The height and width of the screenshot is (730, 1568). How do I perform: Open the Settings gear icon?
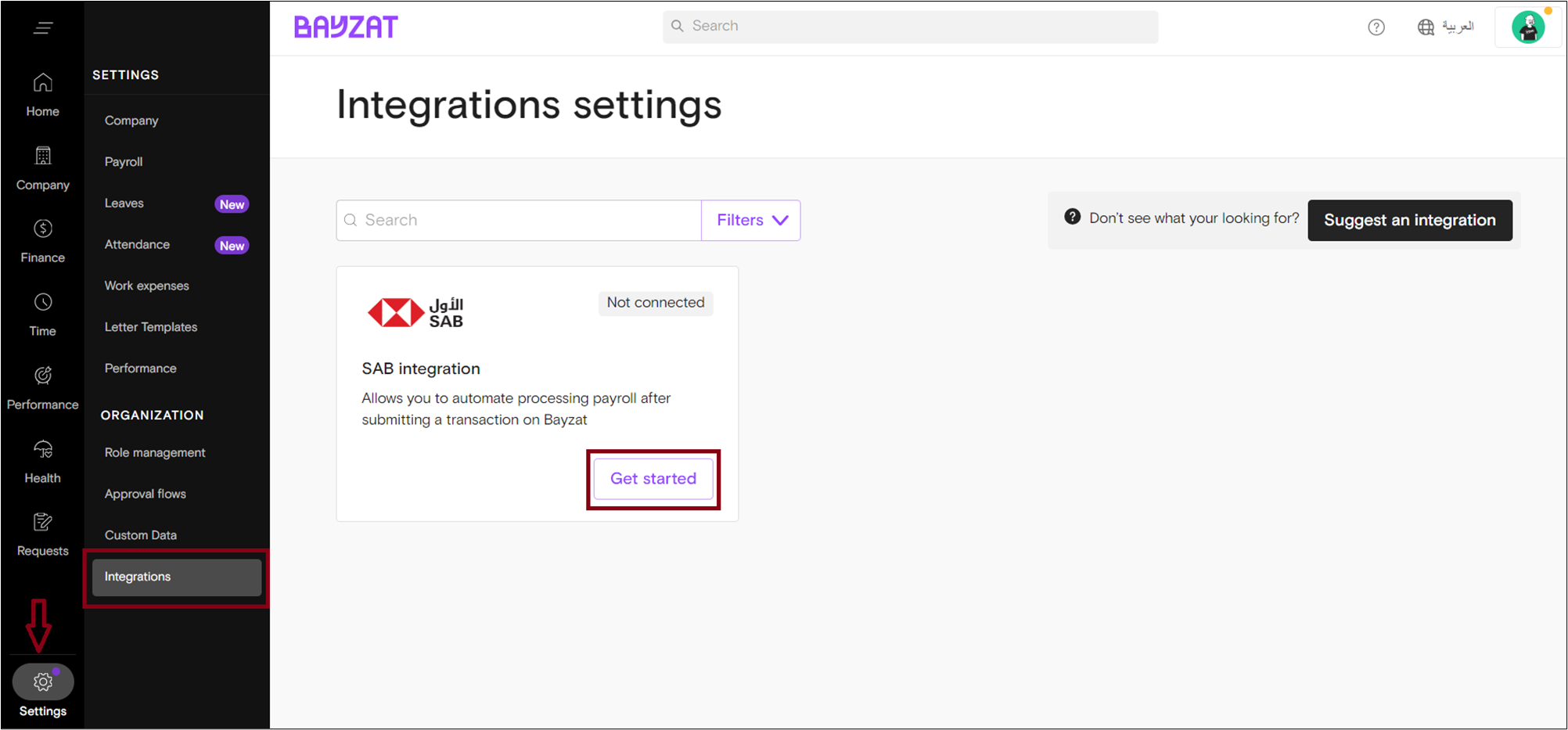point(43,682)
